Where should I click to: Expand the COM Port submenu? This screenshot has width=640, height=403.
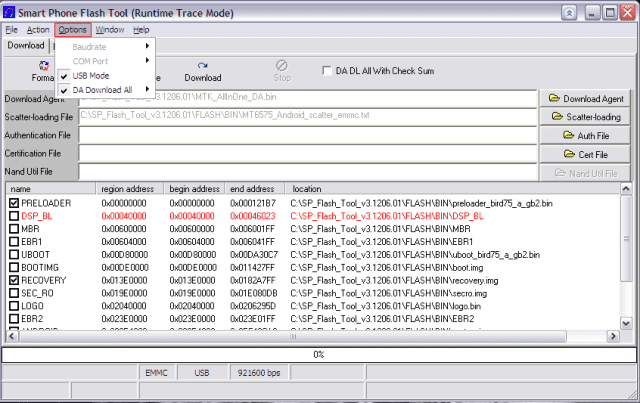coord(105,61)
